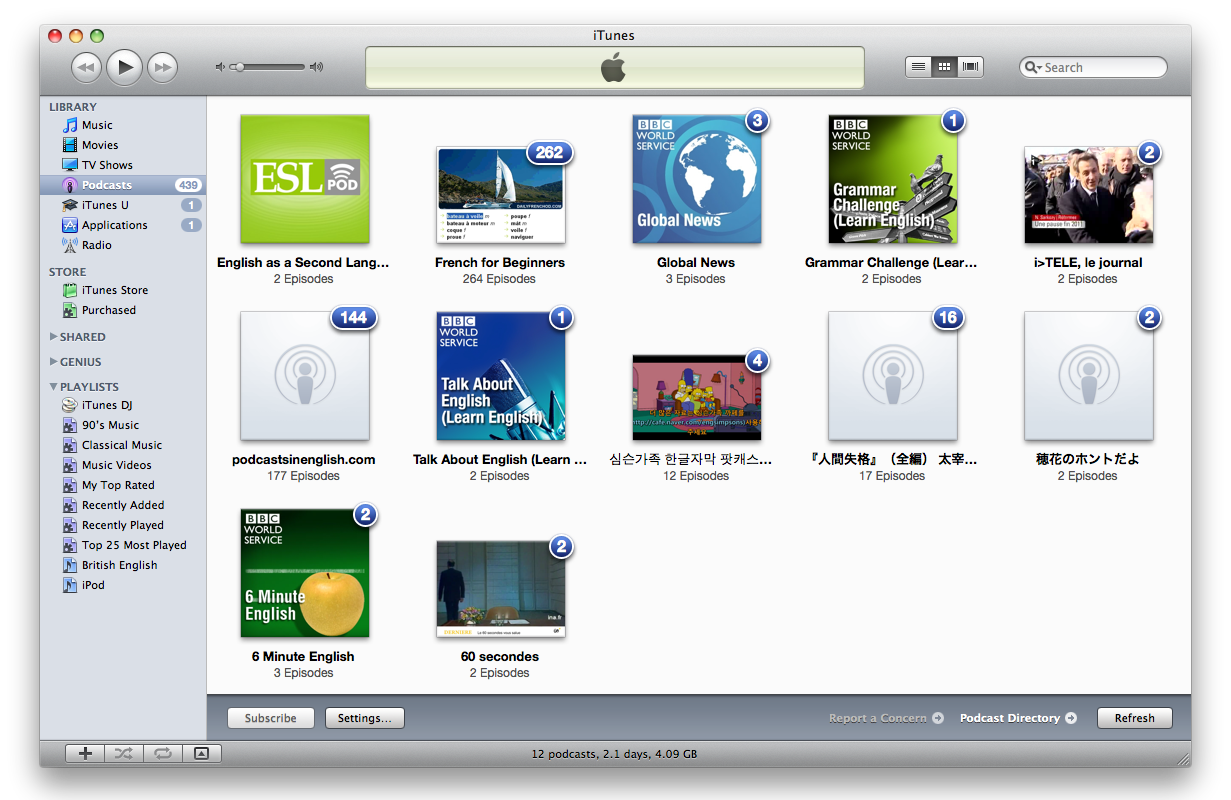This screenshot has width=1231, height=800.
Task: Skip to the previous track
Action: [x=87, y=67]
